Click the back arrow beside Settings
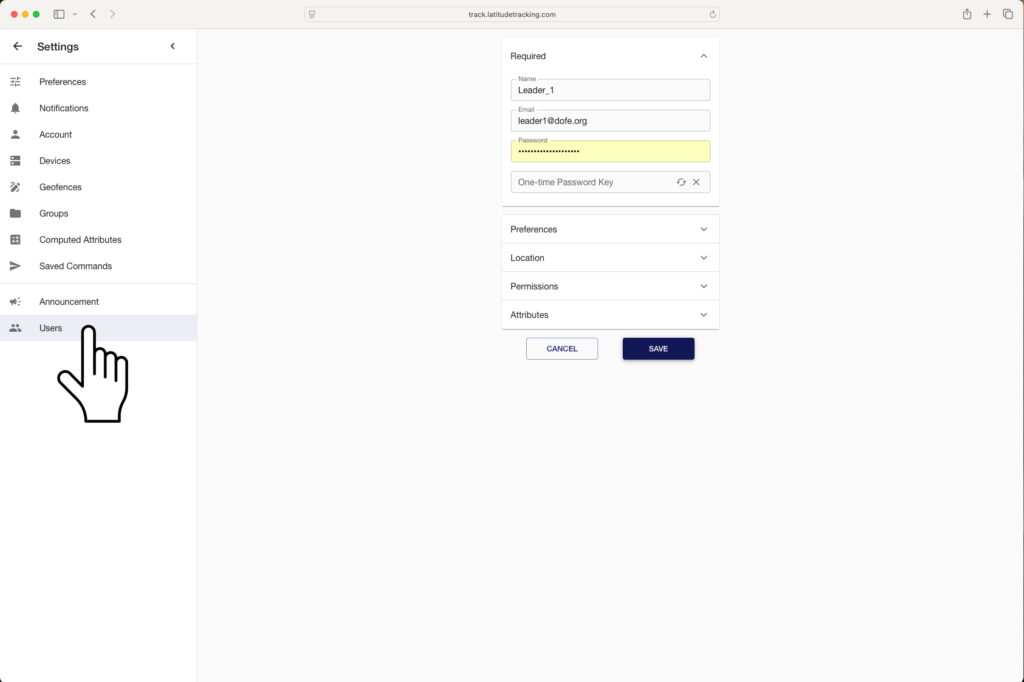The image size is (1024, 682). (x=16, y=46)
